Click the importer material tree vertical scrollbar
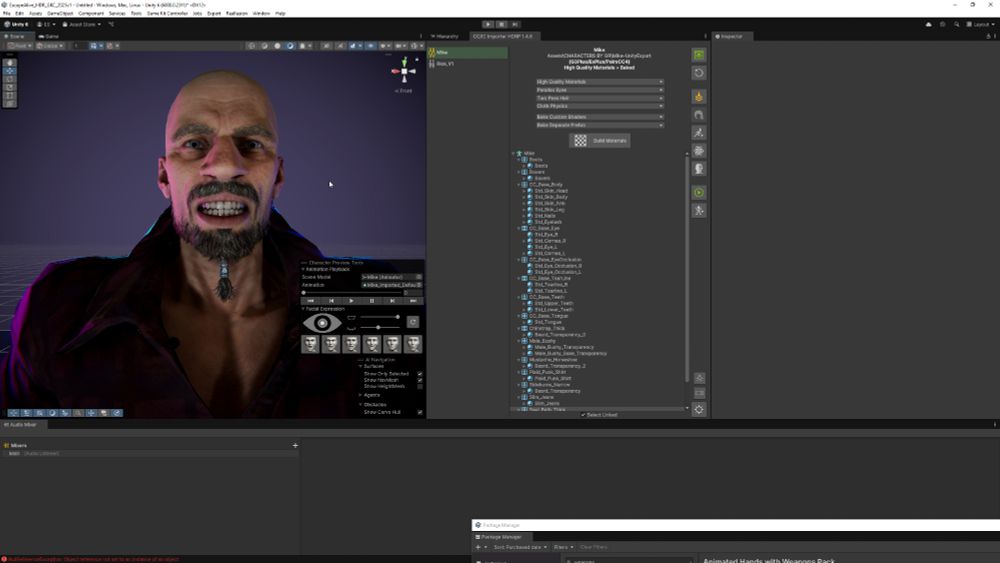Viewport: 1000px width, 563px height. [687, 268]
